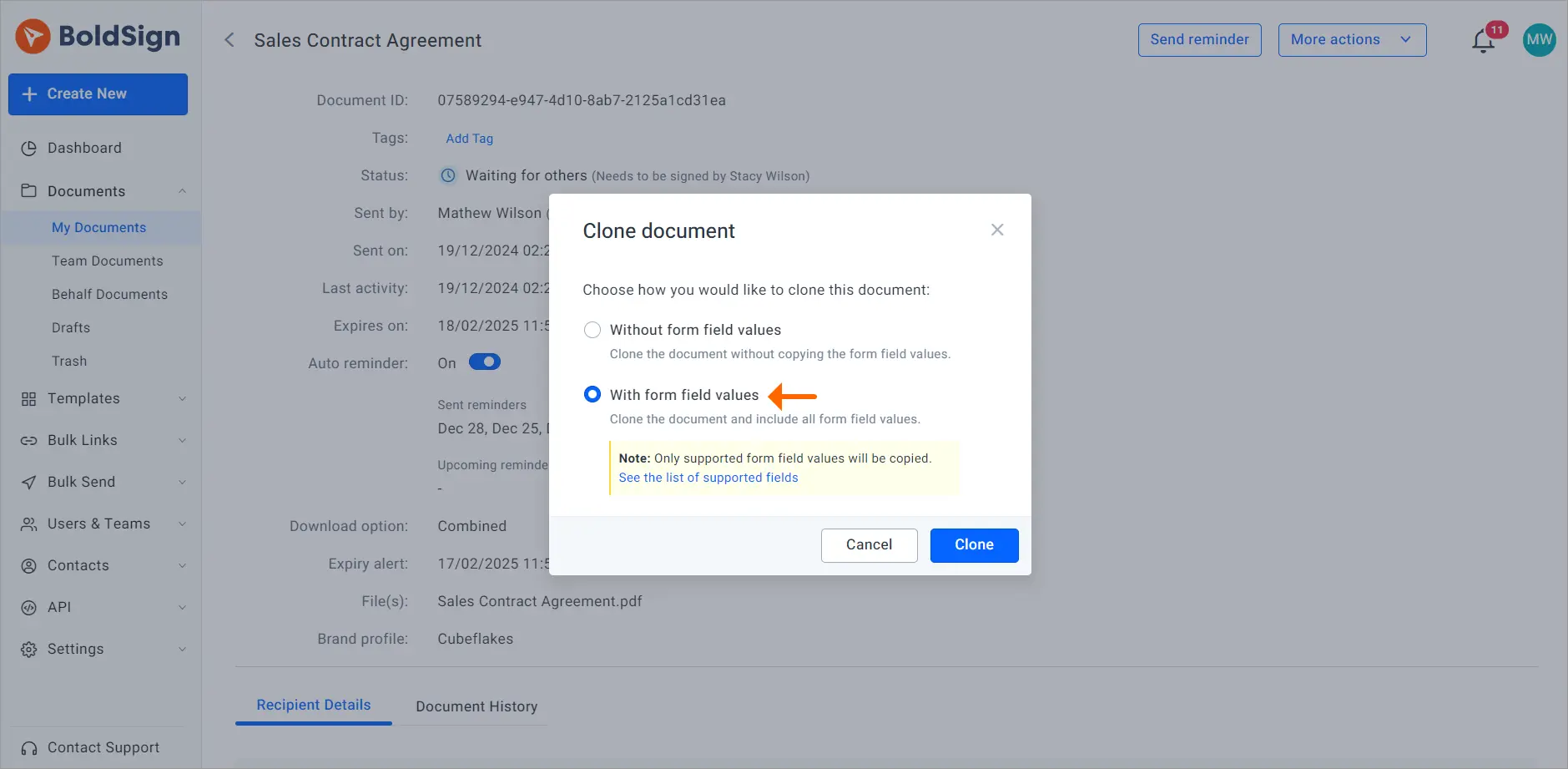Collapse the Documents section chevron
Image resolution: width=1568 pixels, height=769 pixels.
coord(182,191)
